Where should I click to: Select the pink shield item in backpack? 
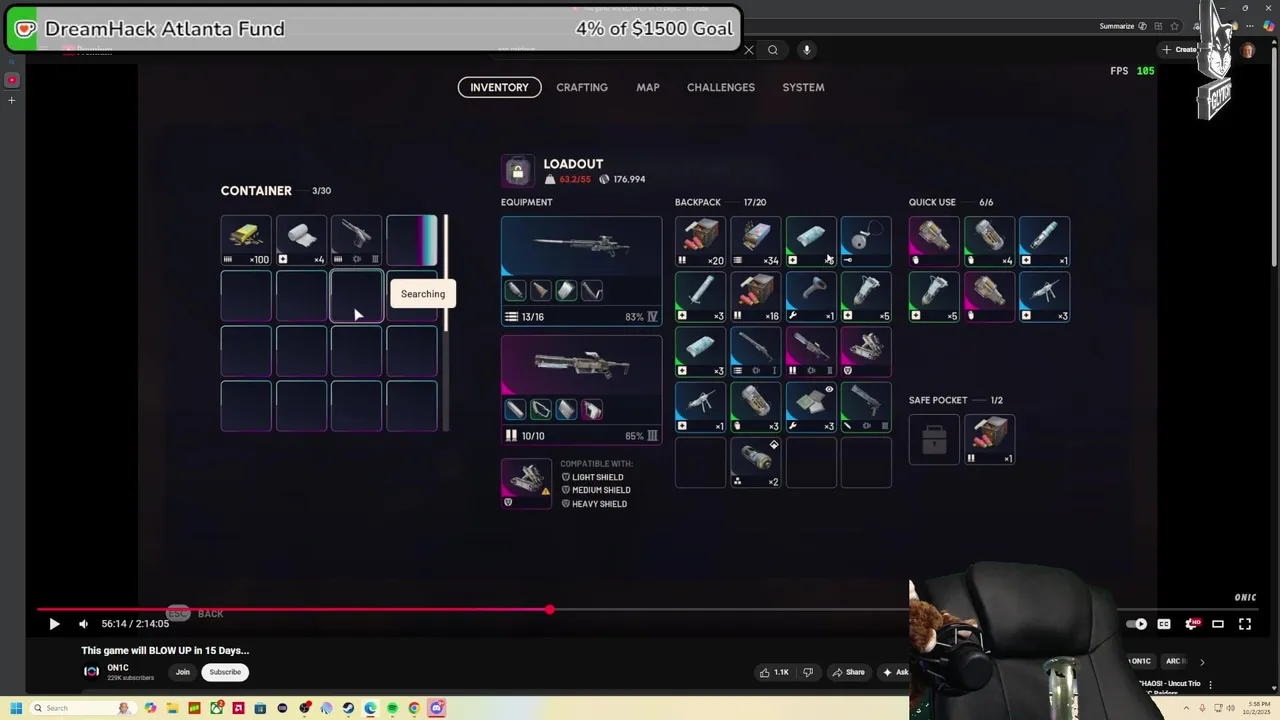866,352
